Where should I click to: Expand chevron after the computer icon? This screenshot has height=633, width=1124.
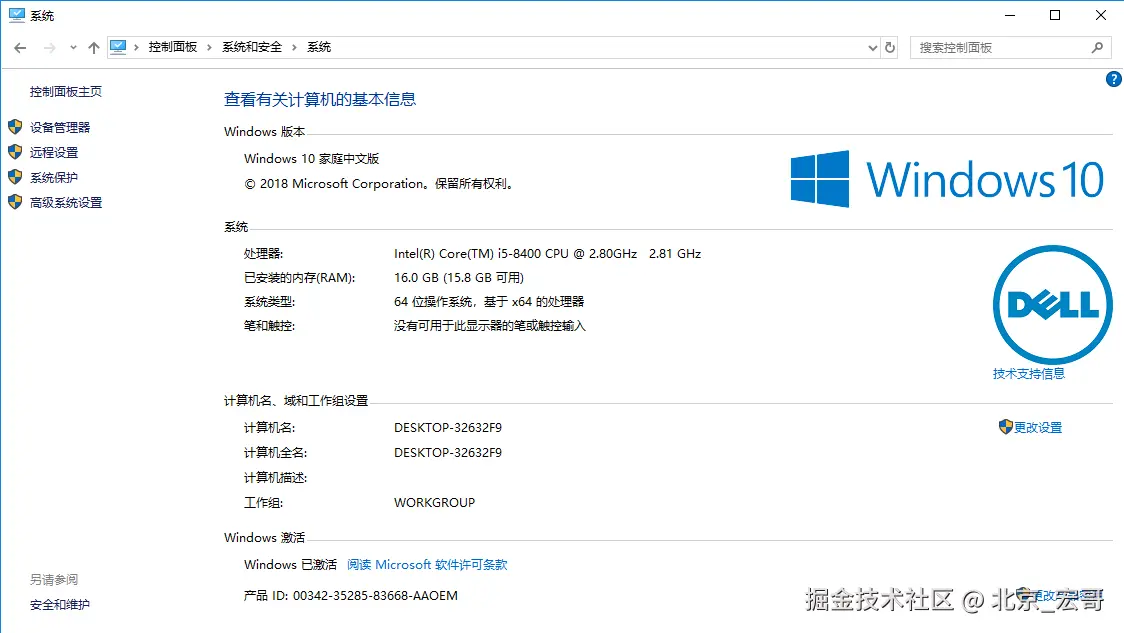coord(136,47)
